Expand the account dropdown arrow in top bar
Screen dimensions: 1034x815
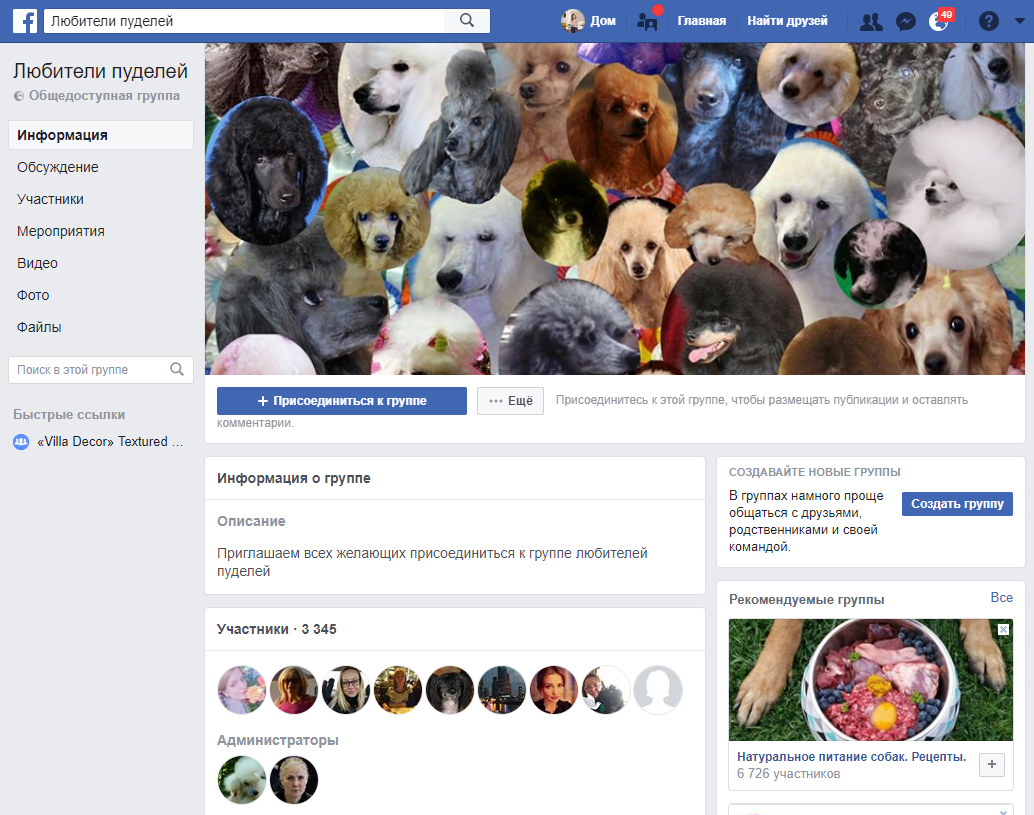[1019, 21]
